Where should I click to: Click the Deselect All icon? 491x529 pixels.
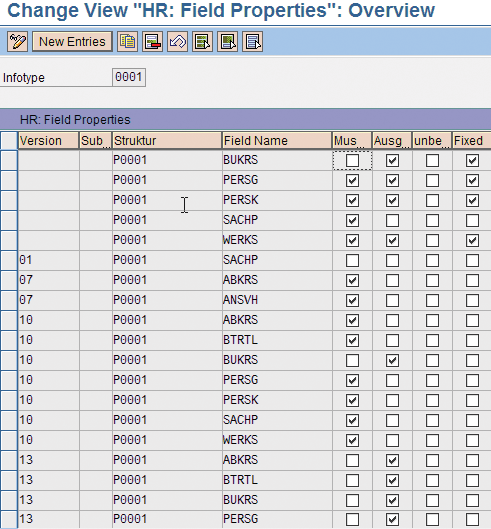[x=252, y=42]
